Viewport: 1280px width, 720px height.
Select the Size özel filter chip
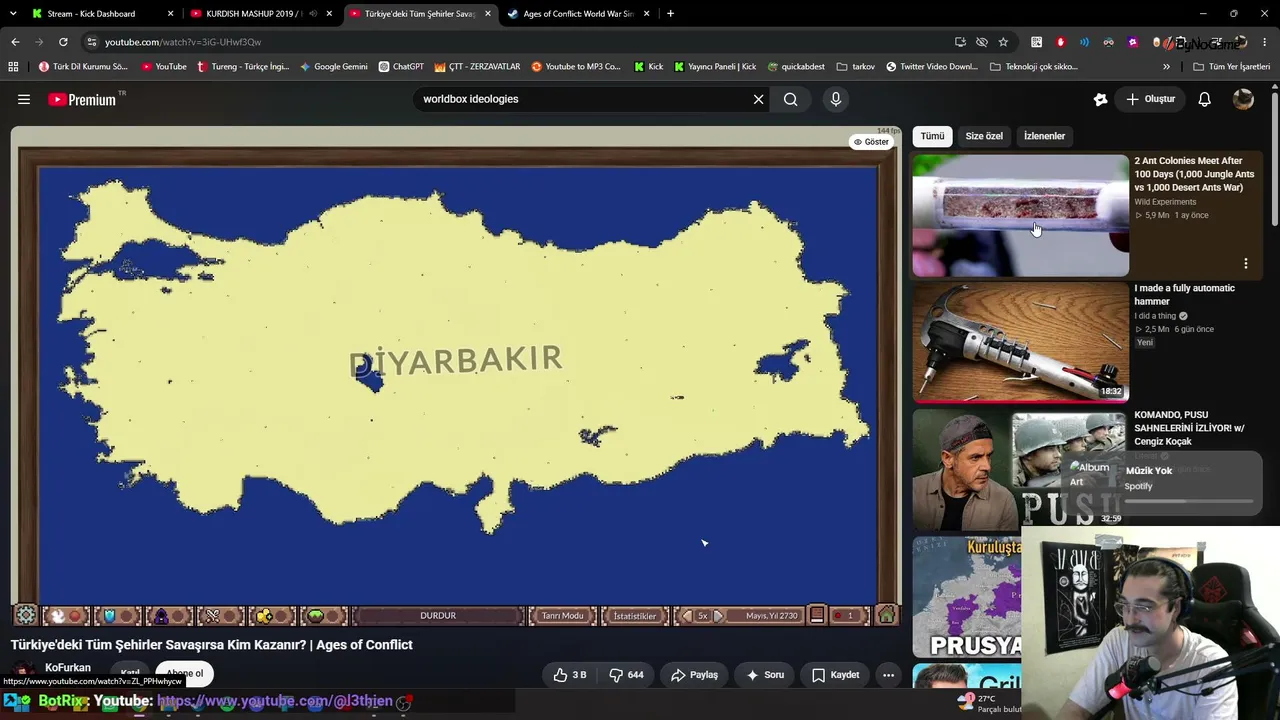click(984, 136)
